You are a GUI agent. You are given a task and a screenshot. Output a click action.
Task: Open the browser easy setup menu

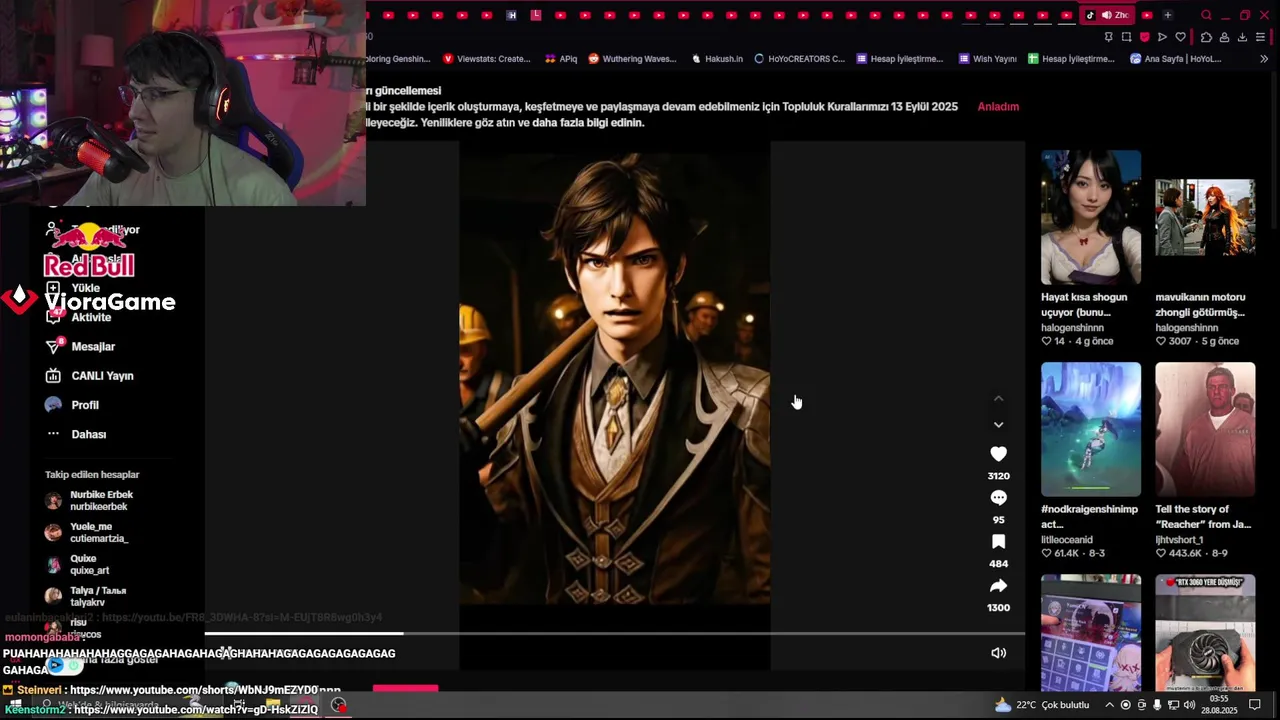[1261, 37]
